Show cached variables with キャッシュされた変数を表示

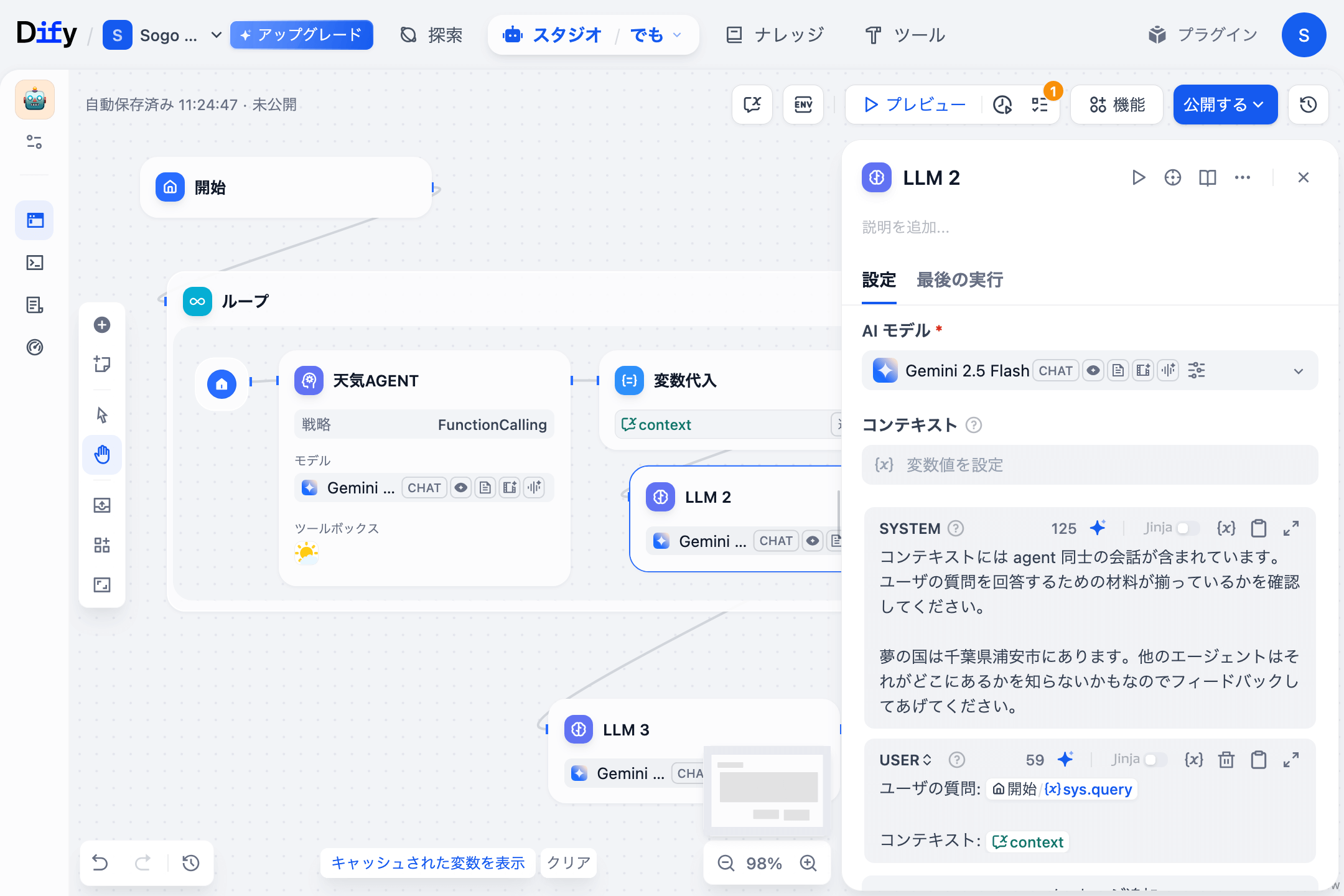(427, 863)
